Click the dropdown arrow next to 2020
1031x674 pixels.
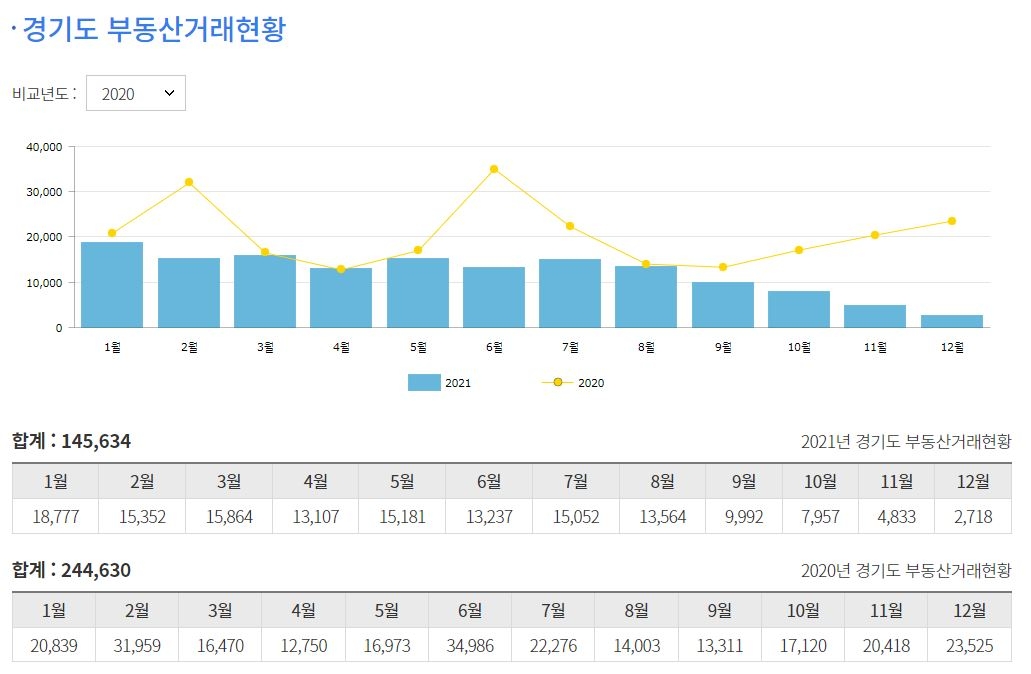pos(170,92)
